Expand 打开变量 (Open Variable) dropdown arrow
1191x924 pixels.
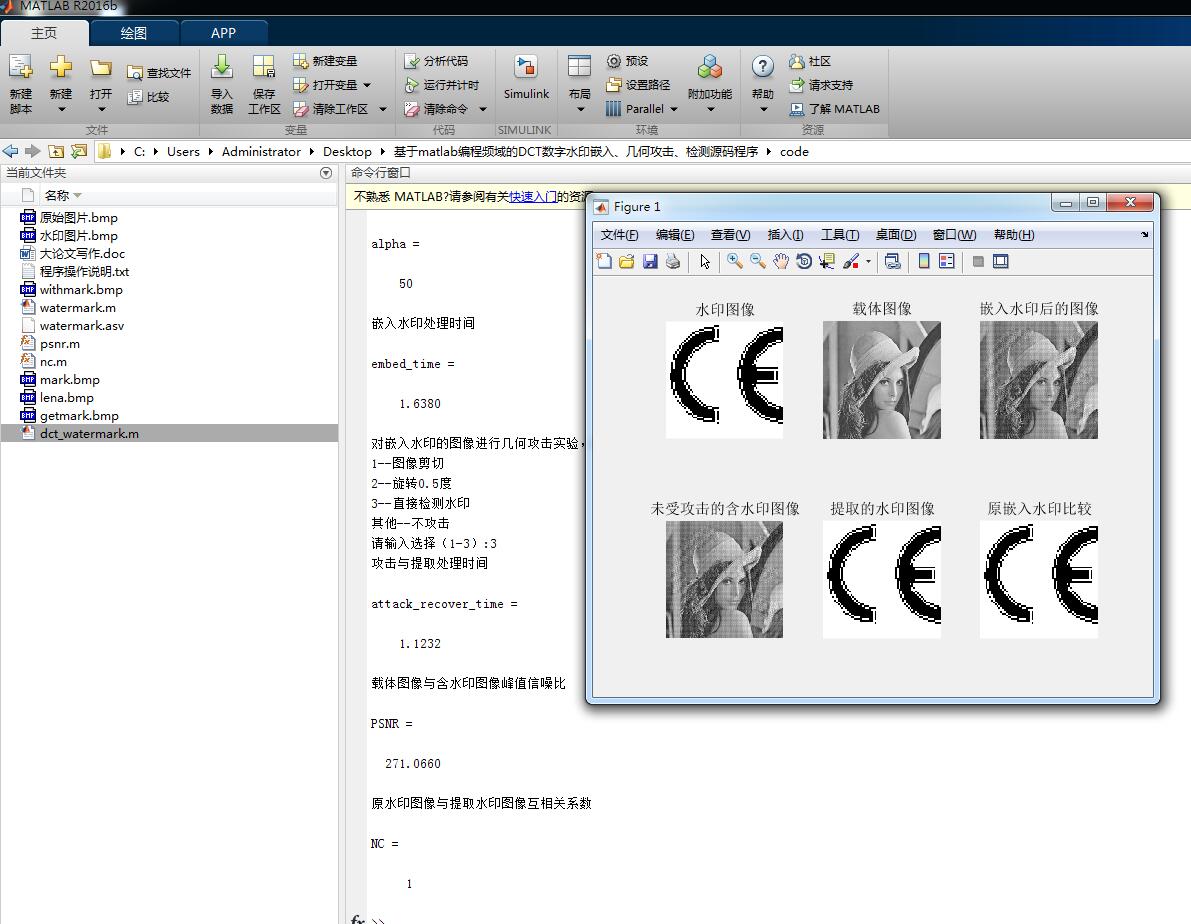[368, 85]
